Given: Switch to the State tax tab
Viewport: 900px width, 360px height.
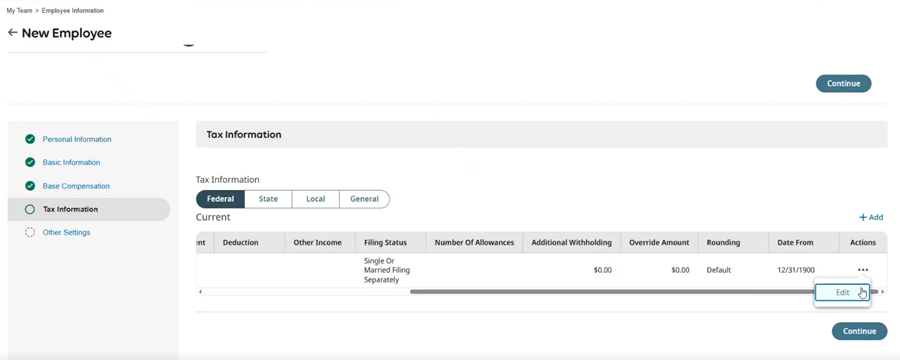Looking at the screenshot, I should [268, 199].
